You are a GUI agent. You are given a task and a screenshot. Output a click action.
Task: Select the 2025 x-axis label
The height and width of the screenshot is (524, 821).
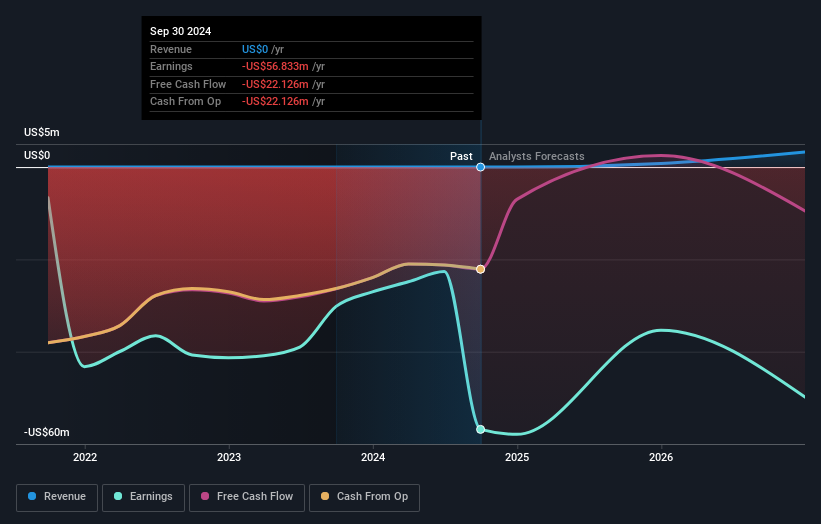pos(517,457)
